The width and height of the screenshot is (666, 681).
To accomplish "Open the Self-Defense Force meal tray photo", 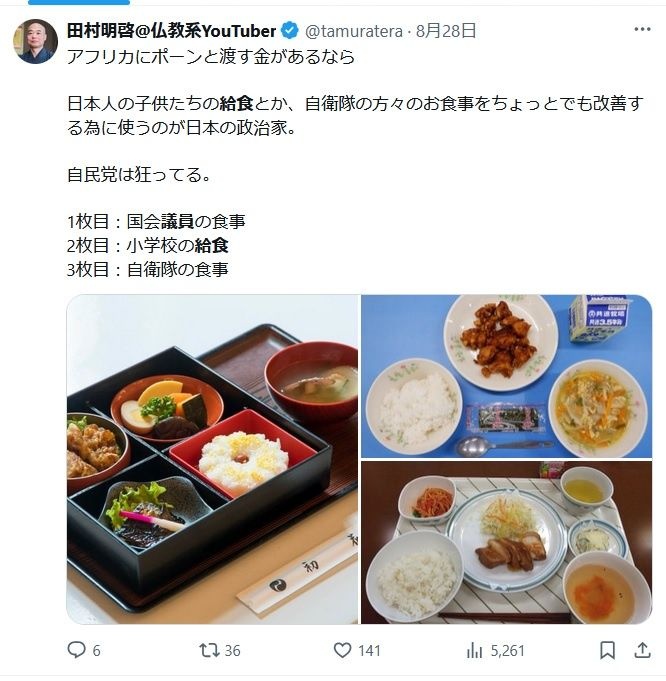I will coord(507,542).
